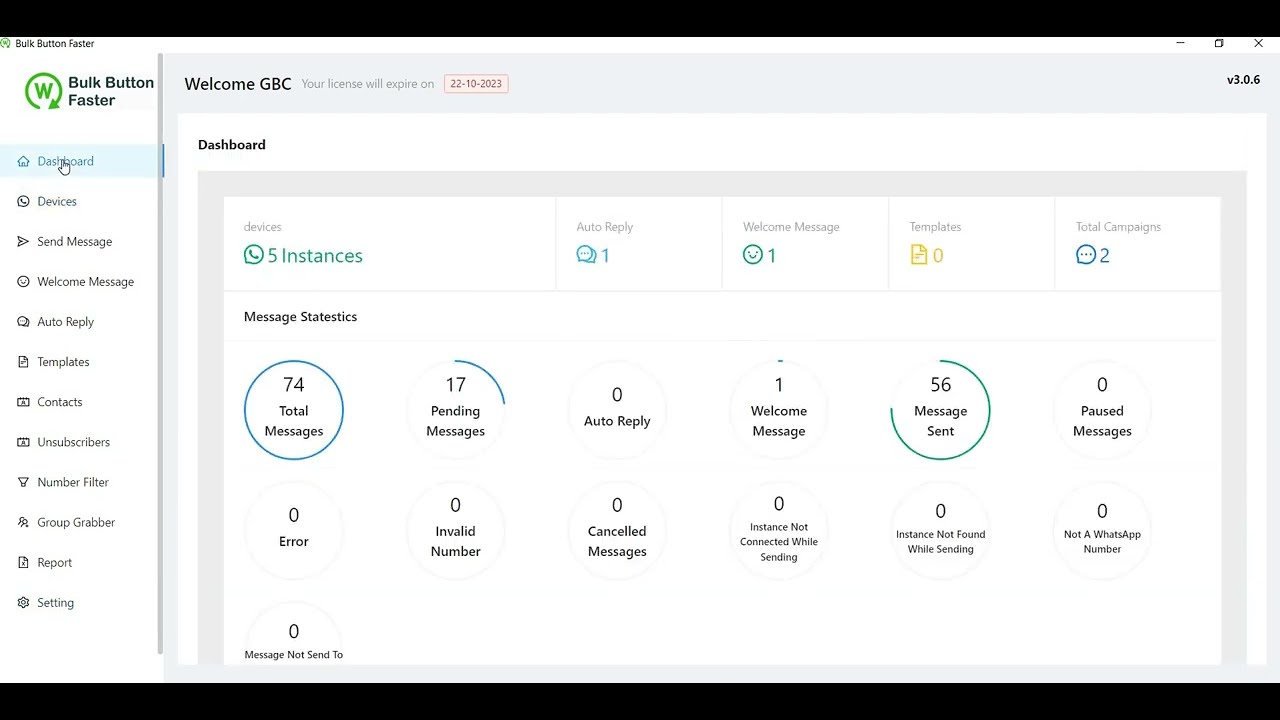The height and width of the screenshot is (720, 1280).
Task: Click the 0 Auto Reply statistic circle
Action: pos(617,409)
